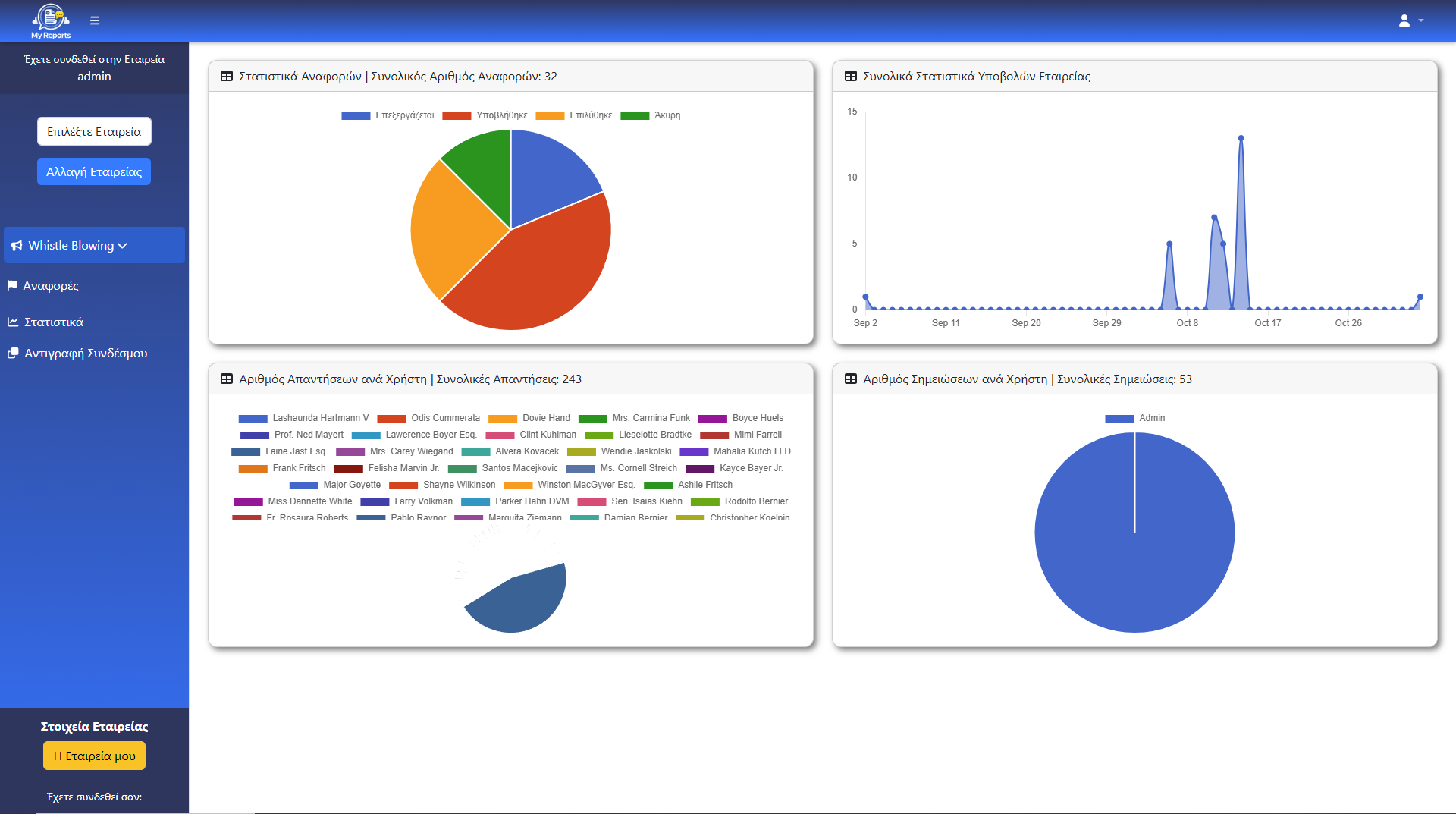Click the flag icon next to Αναφορές
This screenshot has width=1456, height=814.
click(x=12, y=286)
